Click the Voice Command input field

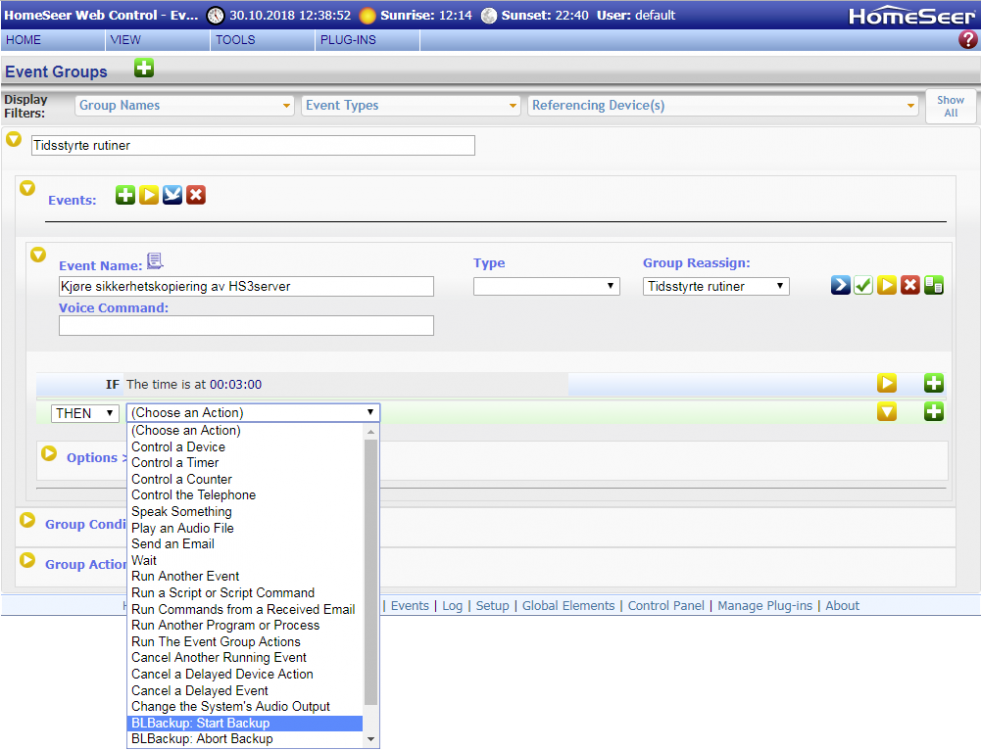point(246,326)
